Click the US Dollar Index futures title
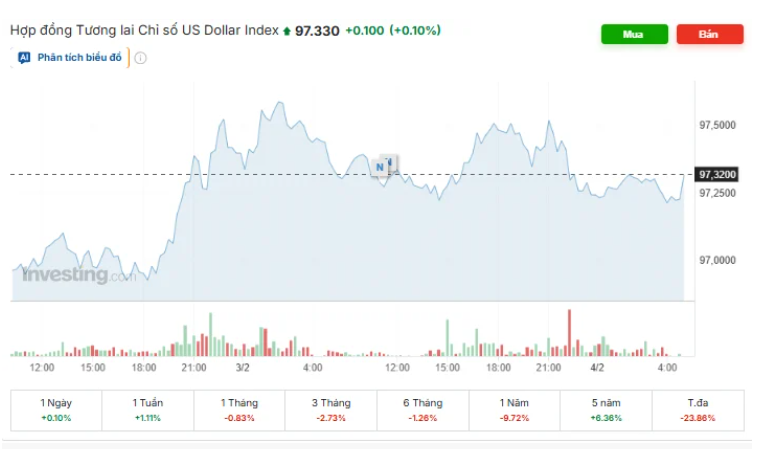Image resolution: width=759 pixels, height=449 pixels. click(144, 31)
